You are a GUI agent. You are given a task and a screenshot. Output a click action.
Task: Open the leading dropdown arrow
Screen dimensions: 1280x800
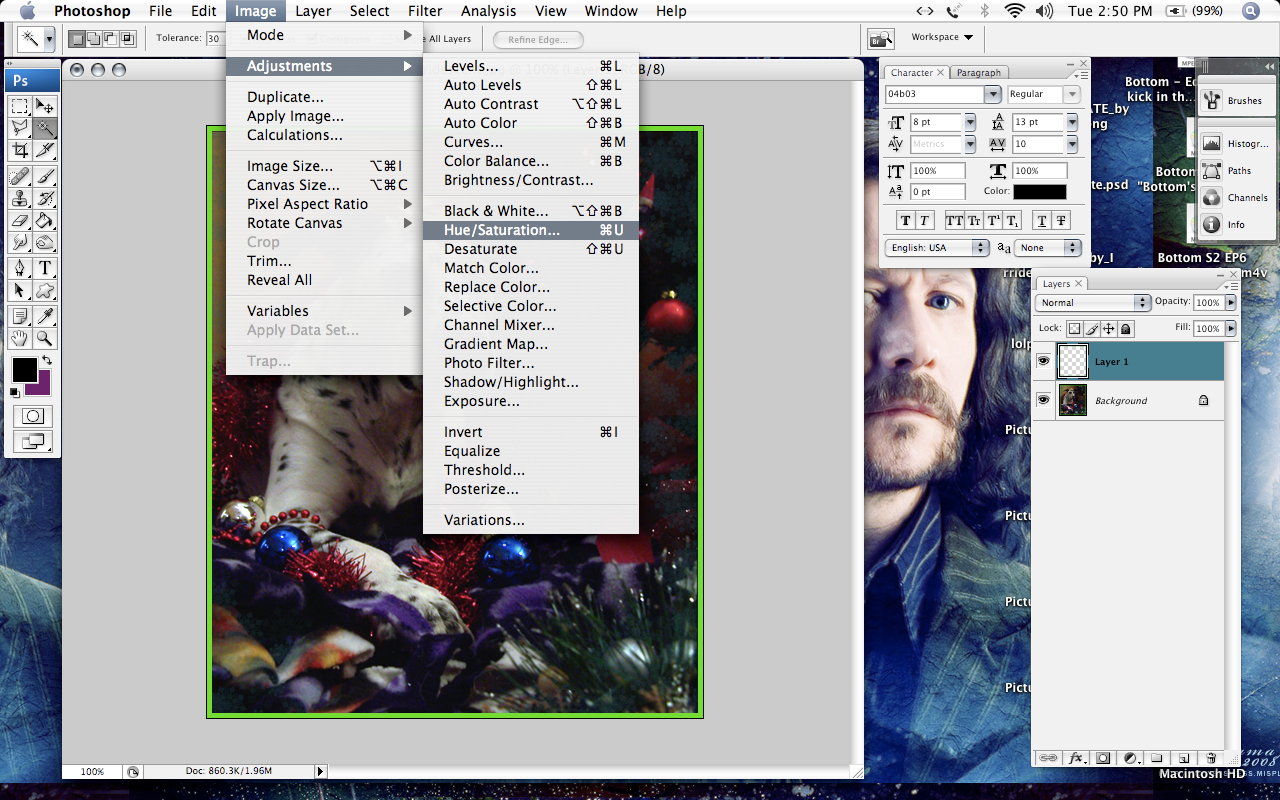point(1073,122)
